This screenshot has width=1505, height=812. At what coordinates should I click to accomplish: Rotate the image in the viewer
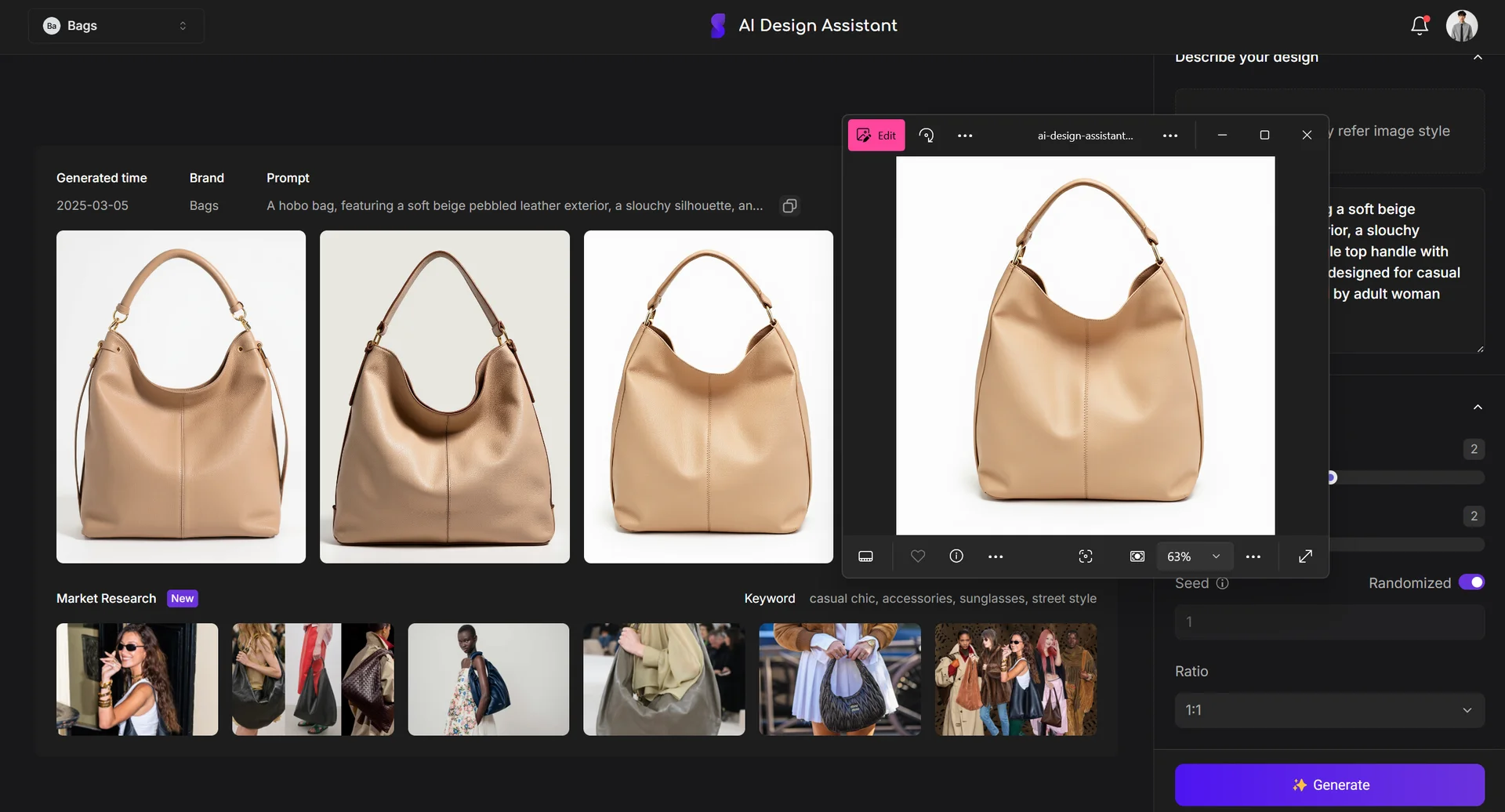(x=927, y=135)
